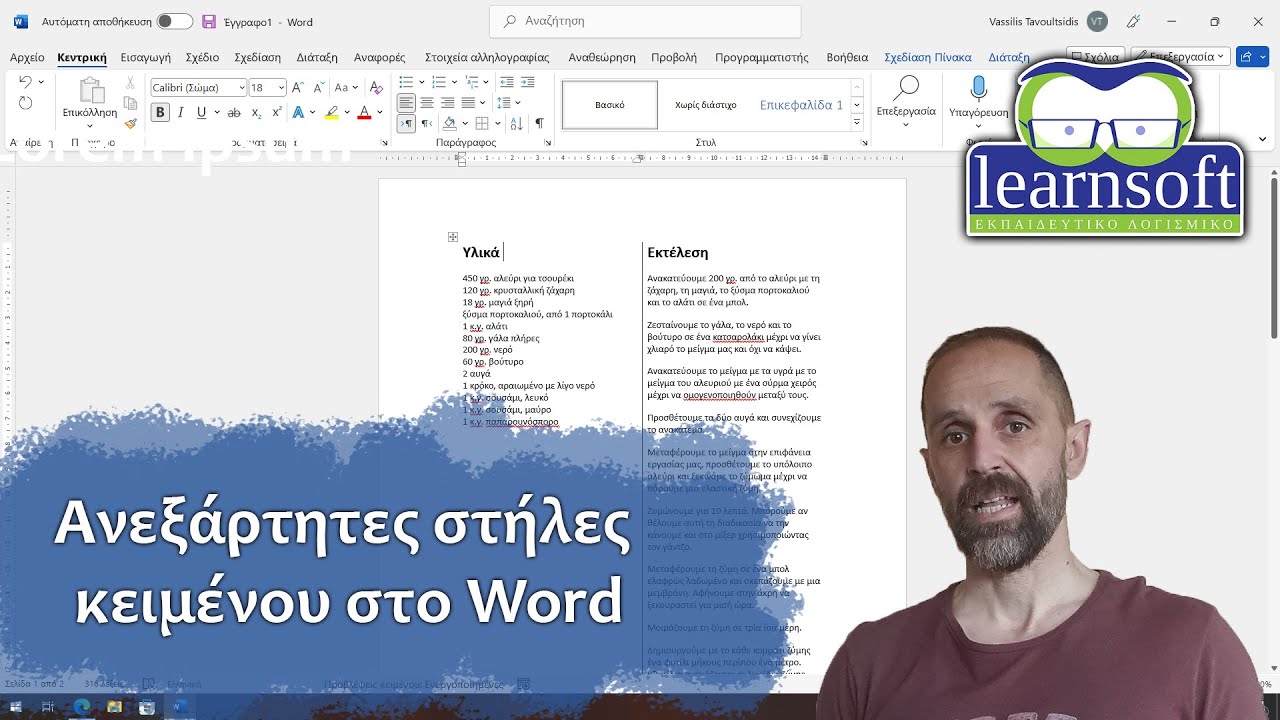
Task: Switch to the Εισαγωγή tab
Action: pos(146,58)
